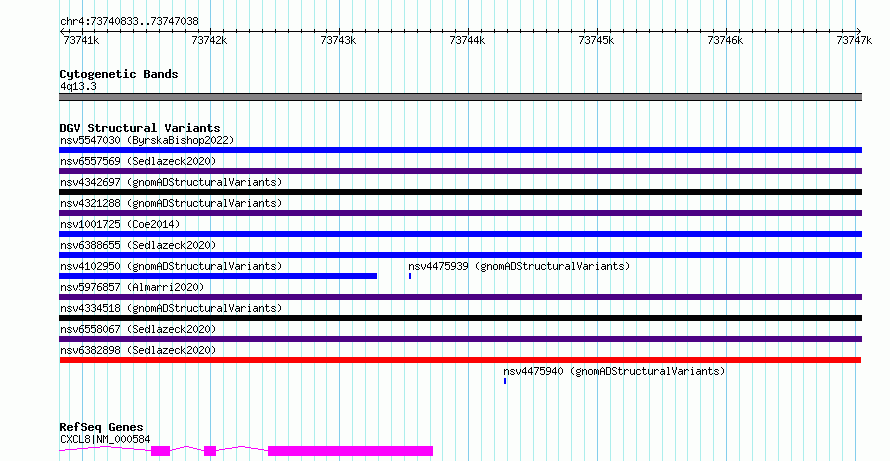Click the 73746k ruler tick label
Screen dimensions: 890x461
coord(725,40)
